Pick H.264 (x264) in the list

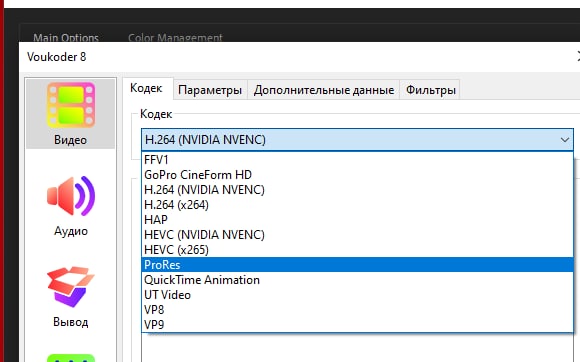point(357,204)
